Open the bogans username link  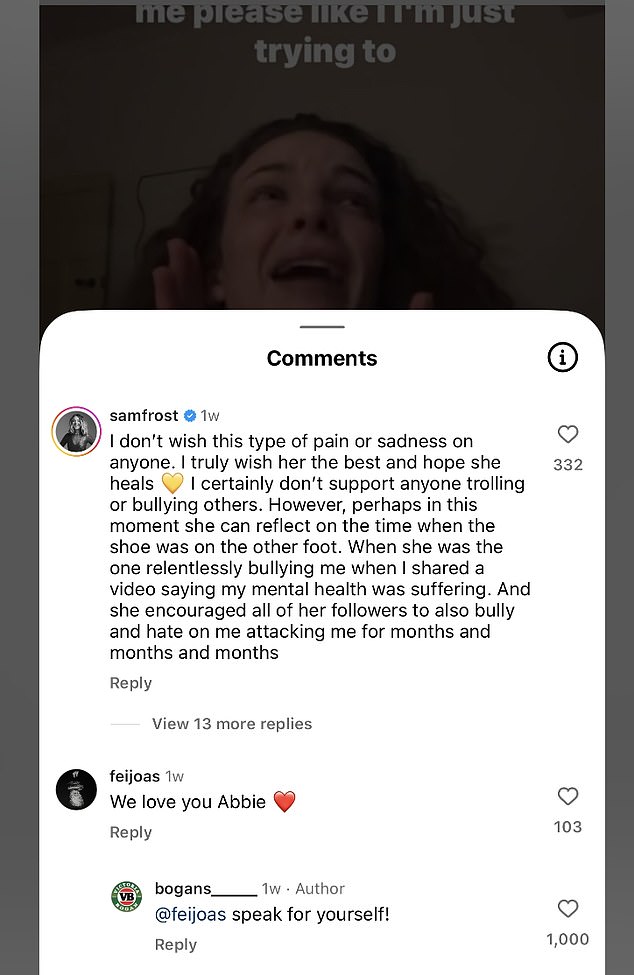coord(205,889)
